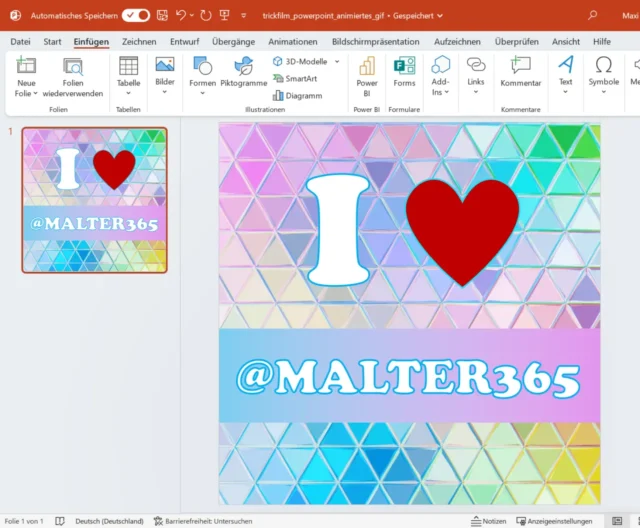Image resolution: width=640 pixels, height=528 pixels.
Task: Toggle the Notizen pane in status bar
Action: (x=488, y=521)
